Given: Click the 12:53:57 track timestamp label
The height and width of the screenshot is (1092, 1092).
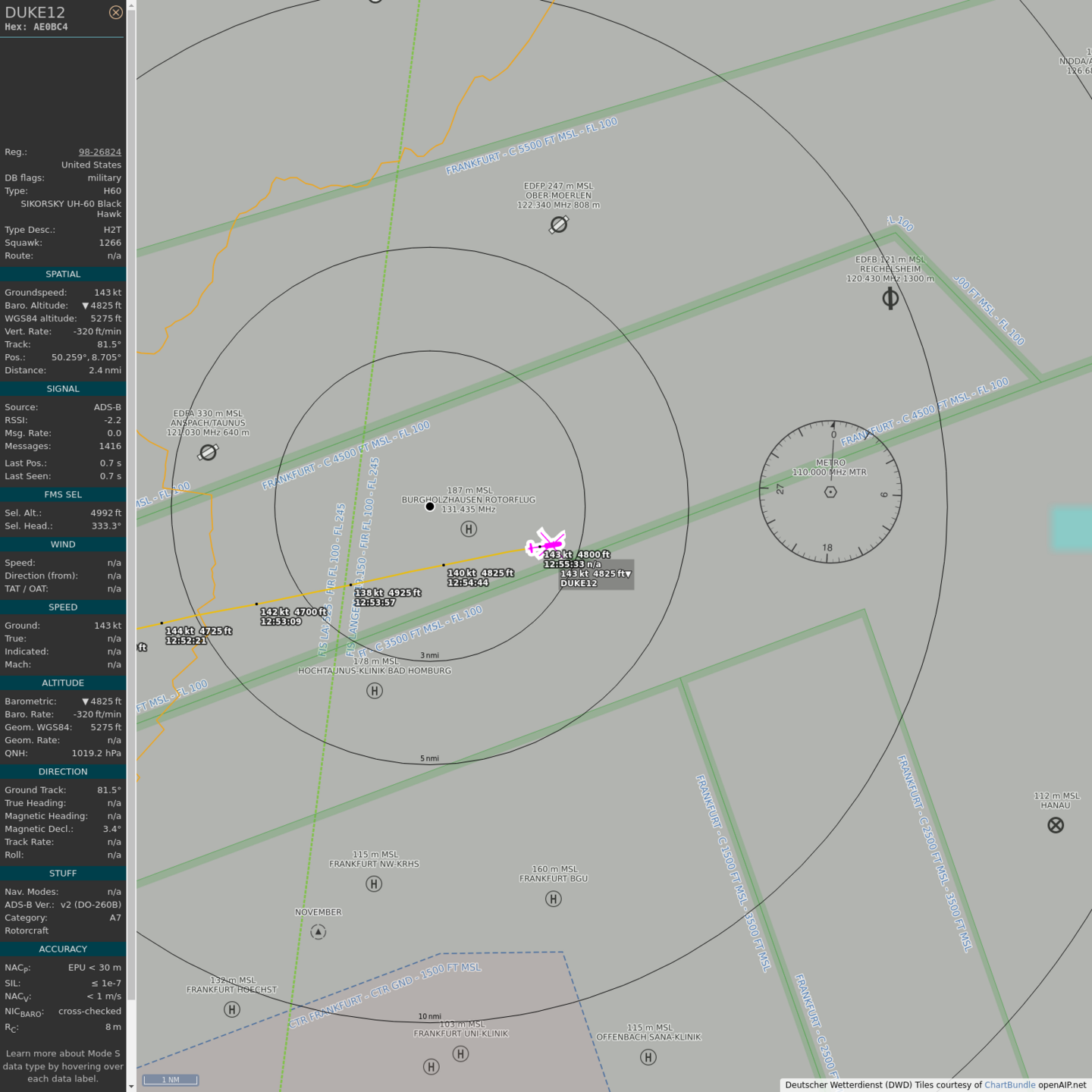Looking at the screenshot, I should coord(375,602).
